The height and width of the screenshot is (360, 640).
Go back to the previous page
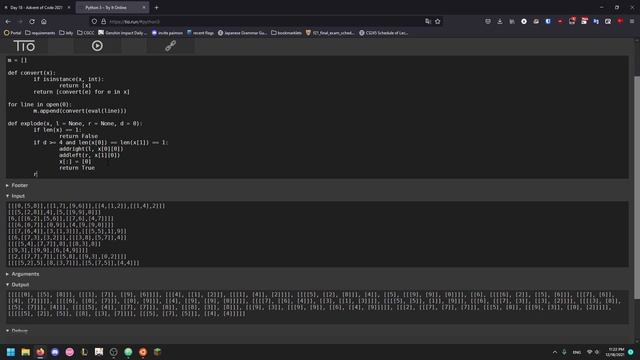8,21
